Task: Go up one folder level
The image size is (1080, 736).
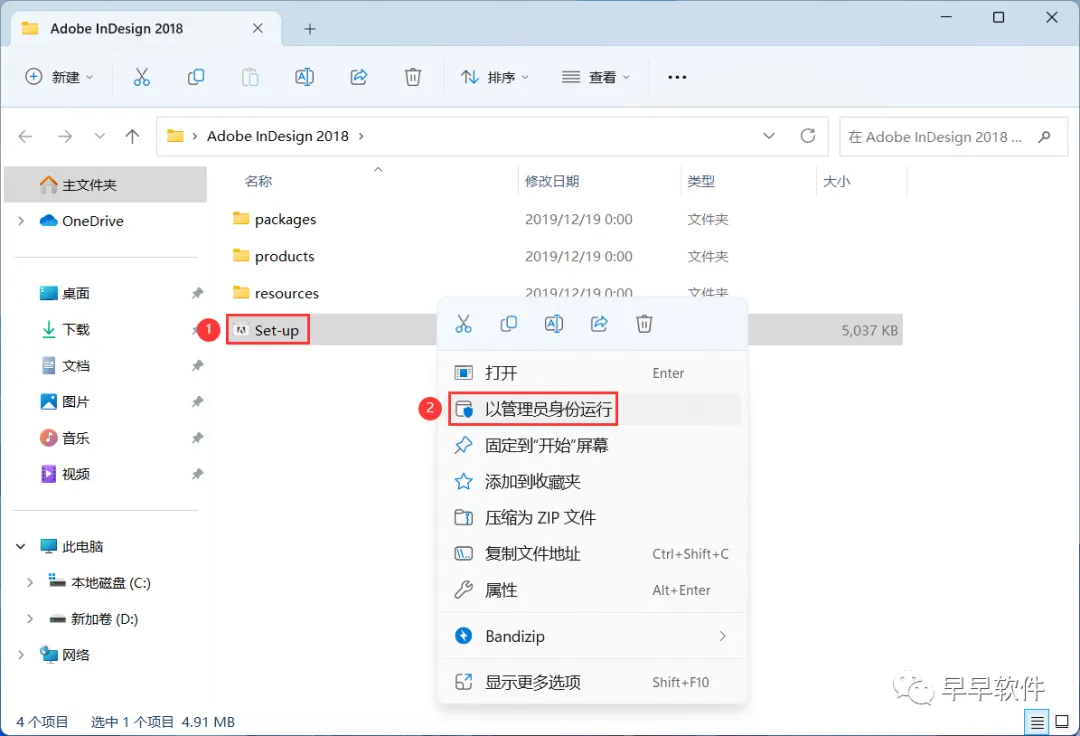Action: (x=132, y=136)
